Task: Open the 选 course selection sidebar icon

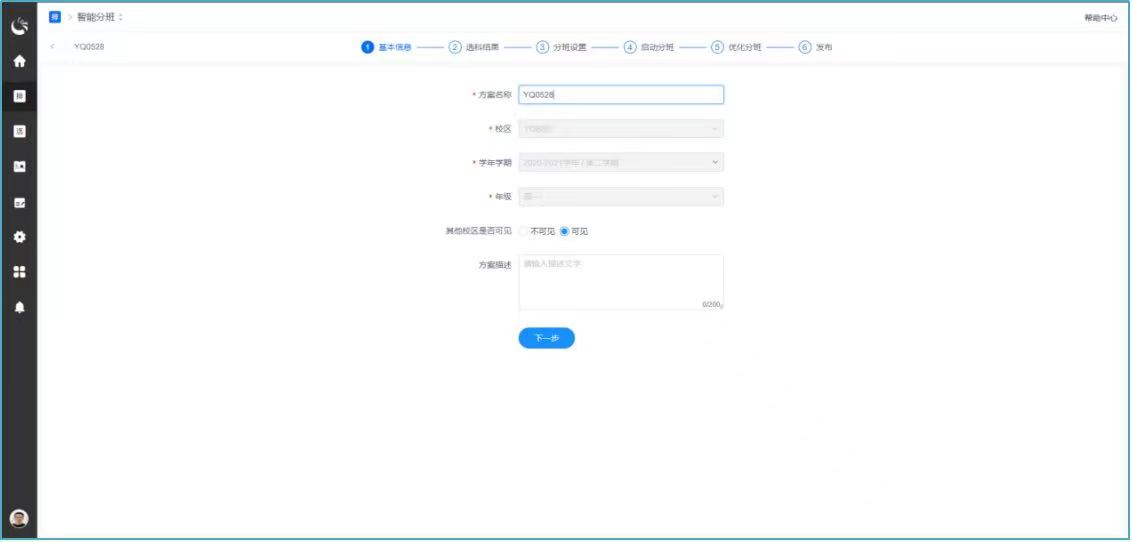Action: [x=19, y=131]
